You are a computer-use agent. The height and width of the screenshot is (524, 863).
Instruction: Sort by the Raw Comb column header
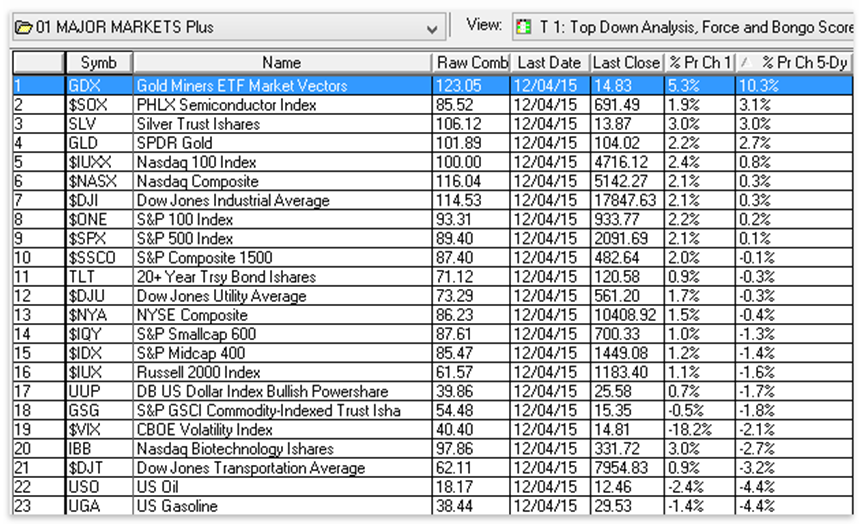point(471,63)
